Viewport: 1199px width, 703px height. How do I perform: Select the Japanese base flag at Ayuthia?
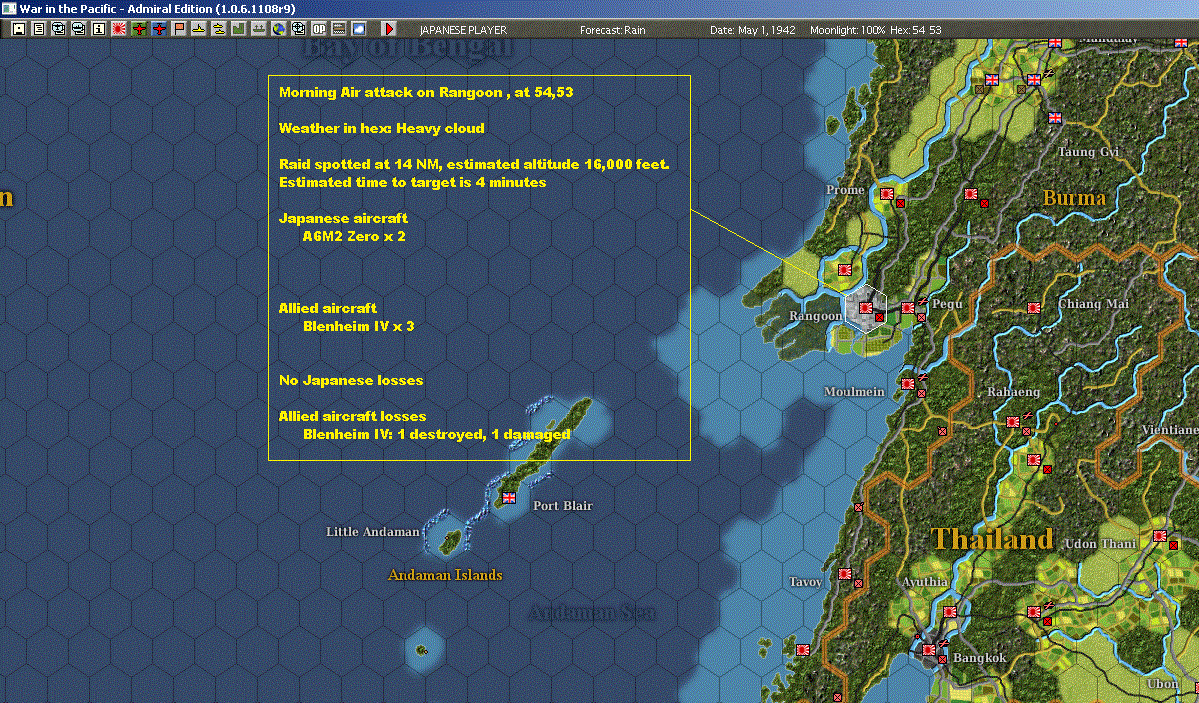950,612
